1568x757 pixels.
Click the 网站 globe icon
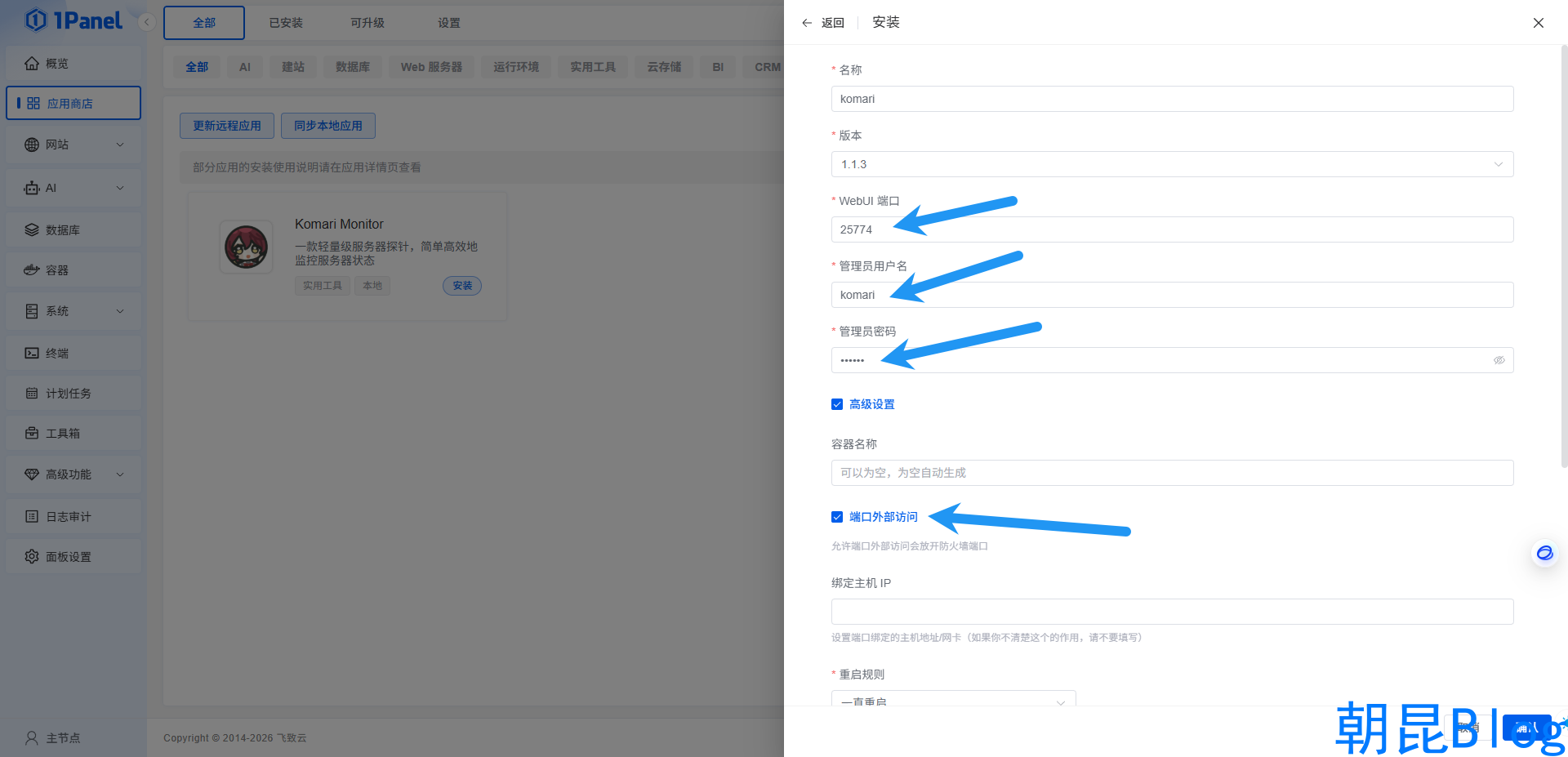coord(32,145)
